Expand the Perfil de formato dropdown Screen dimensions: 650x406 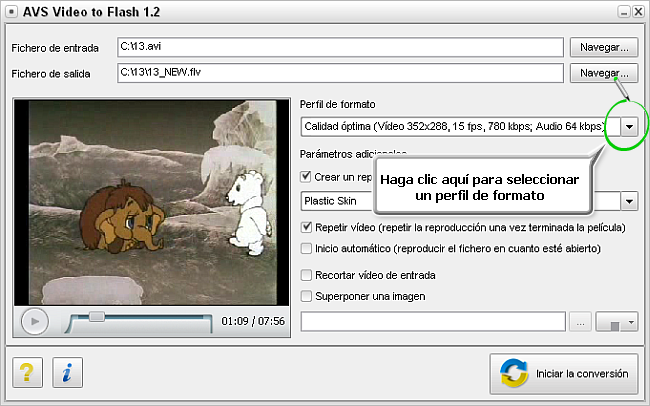coord(629,126)
